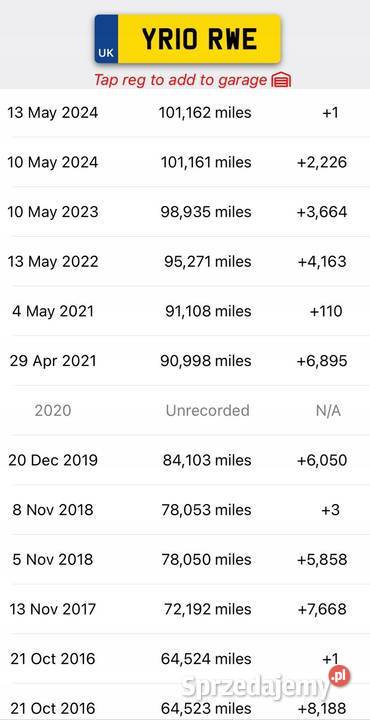Click the red garage icon
370x720 pixels.
(281, 81)
